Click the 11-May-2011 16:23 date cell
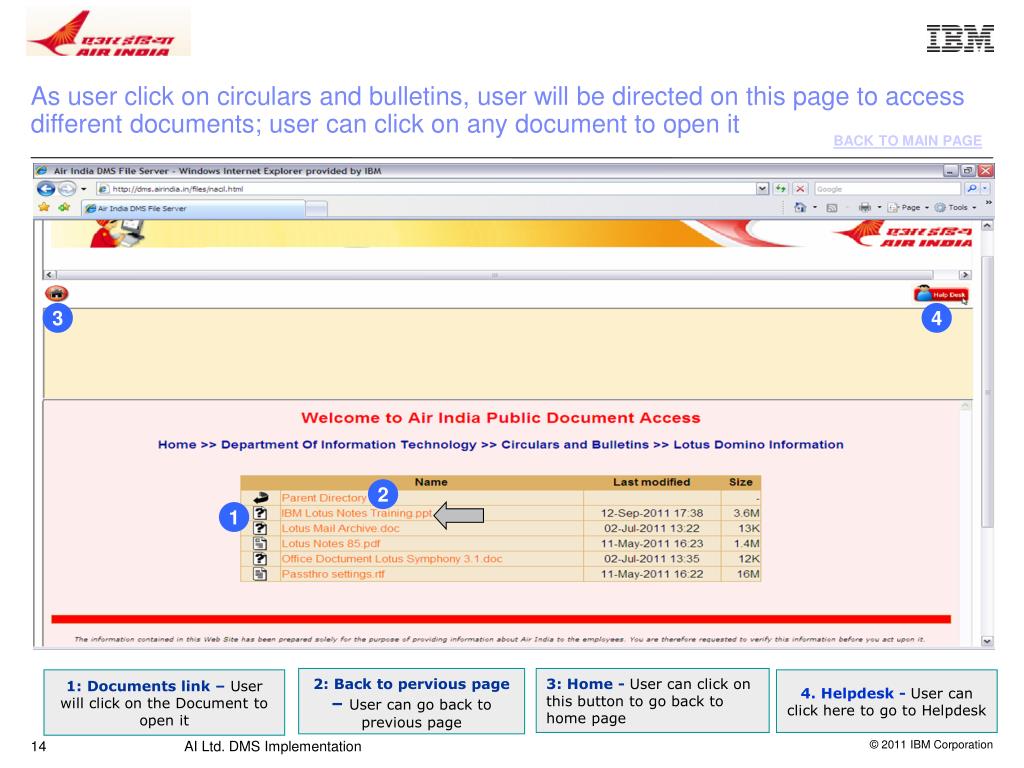 (652, 543)
